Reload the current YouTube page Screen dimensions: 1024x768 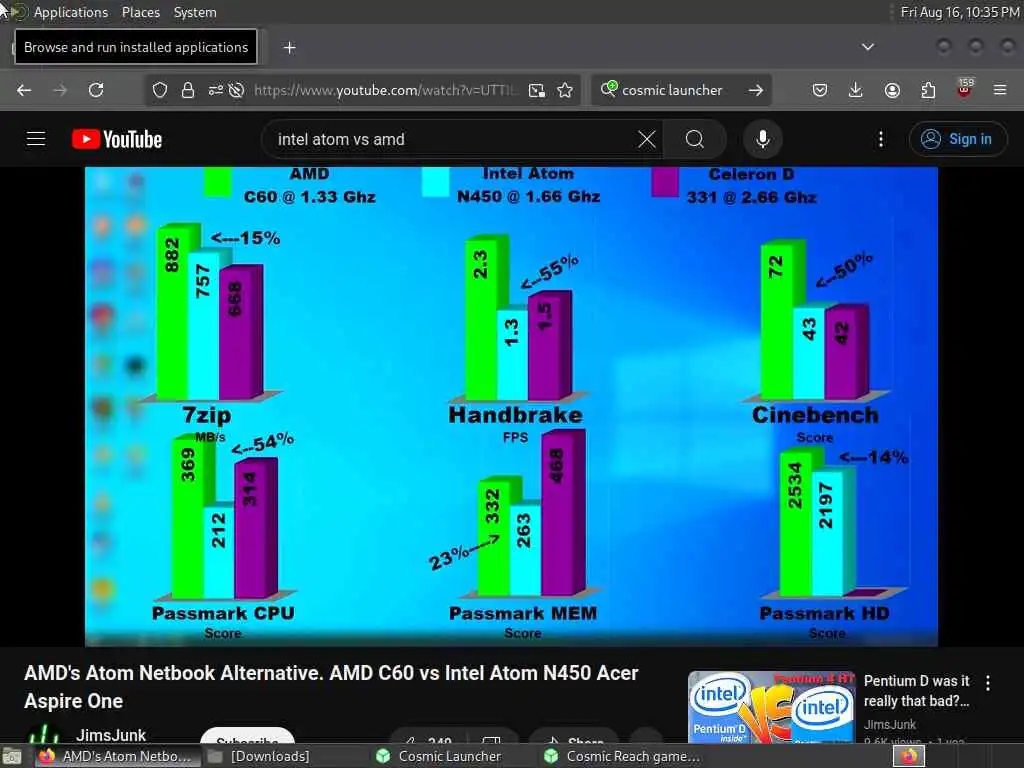(96, 90)
